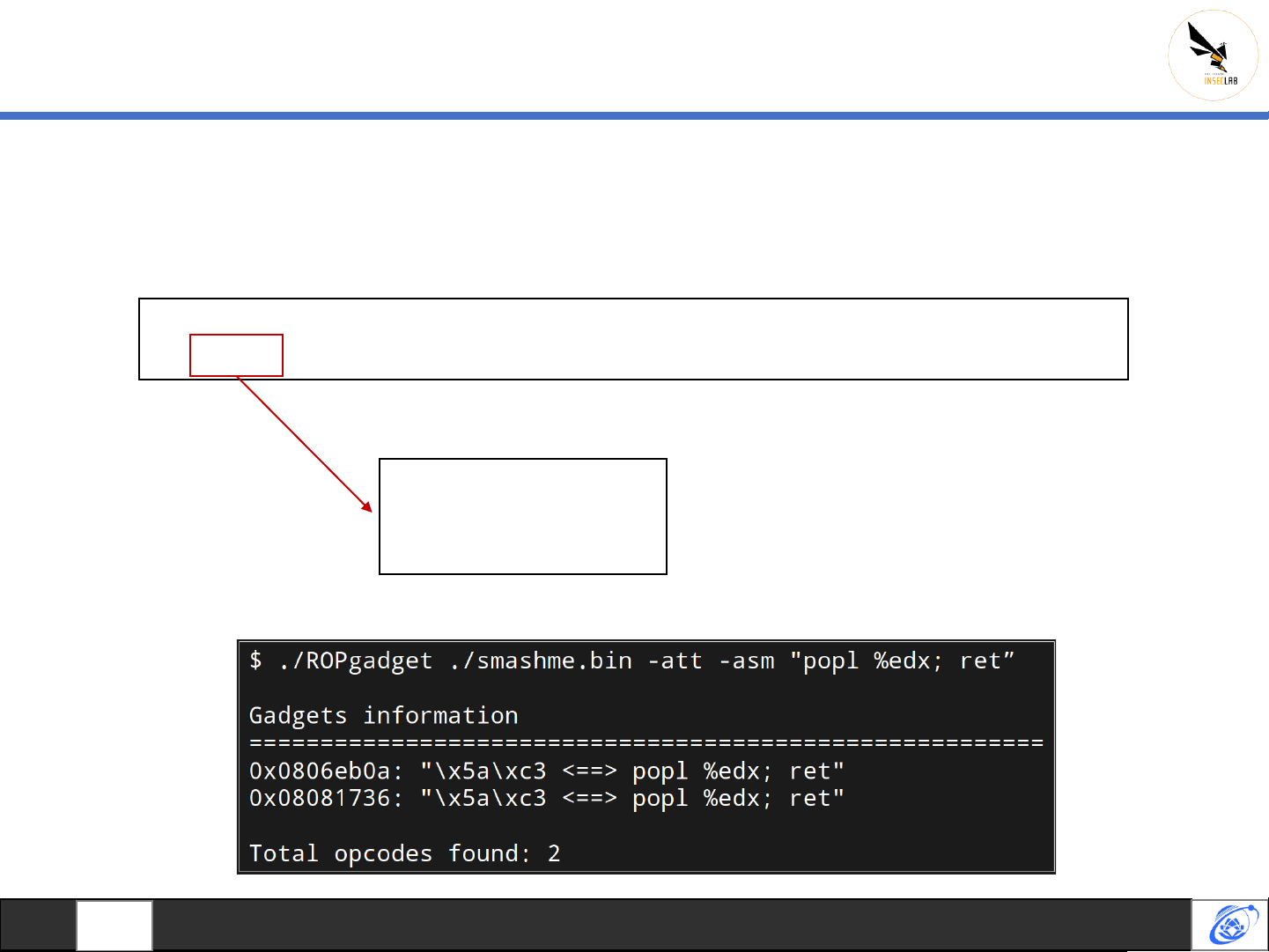Screen dimensions: 1269x952
Task: Click the equals-sign separator line
Action: (x=646, y=743)
